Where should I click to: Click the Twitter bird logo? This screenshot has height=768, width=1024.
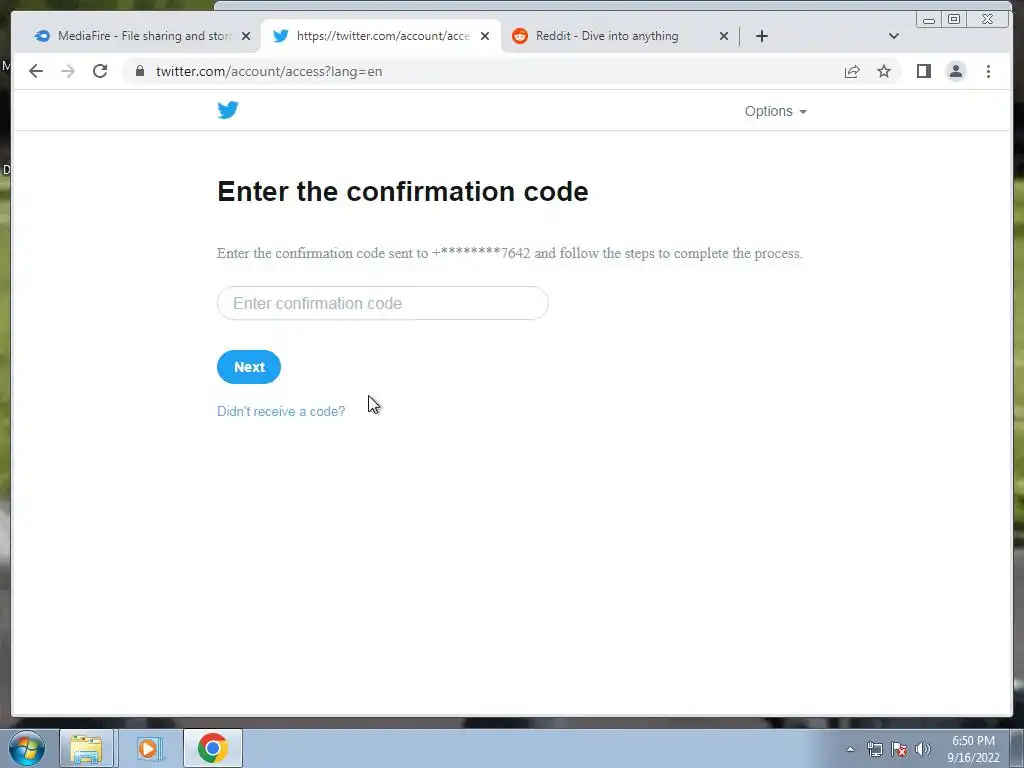click(x=228, y=110)
